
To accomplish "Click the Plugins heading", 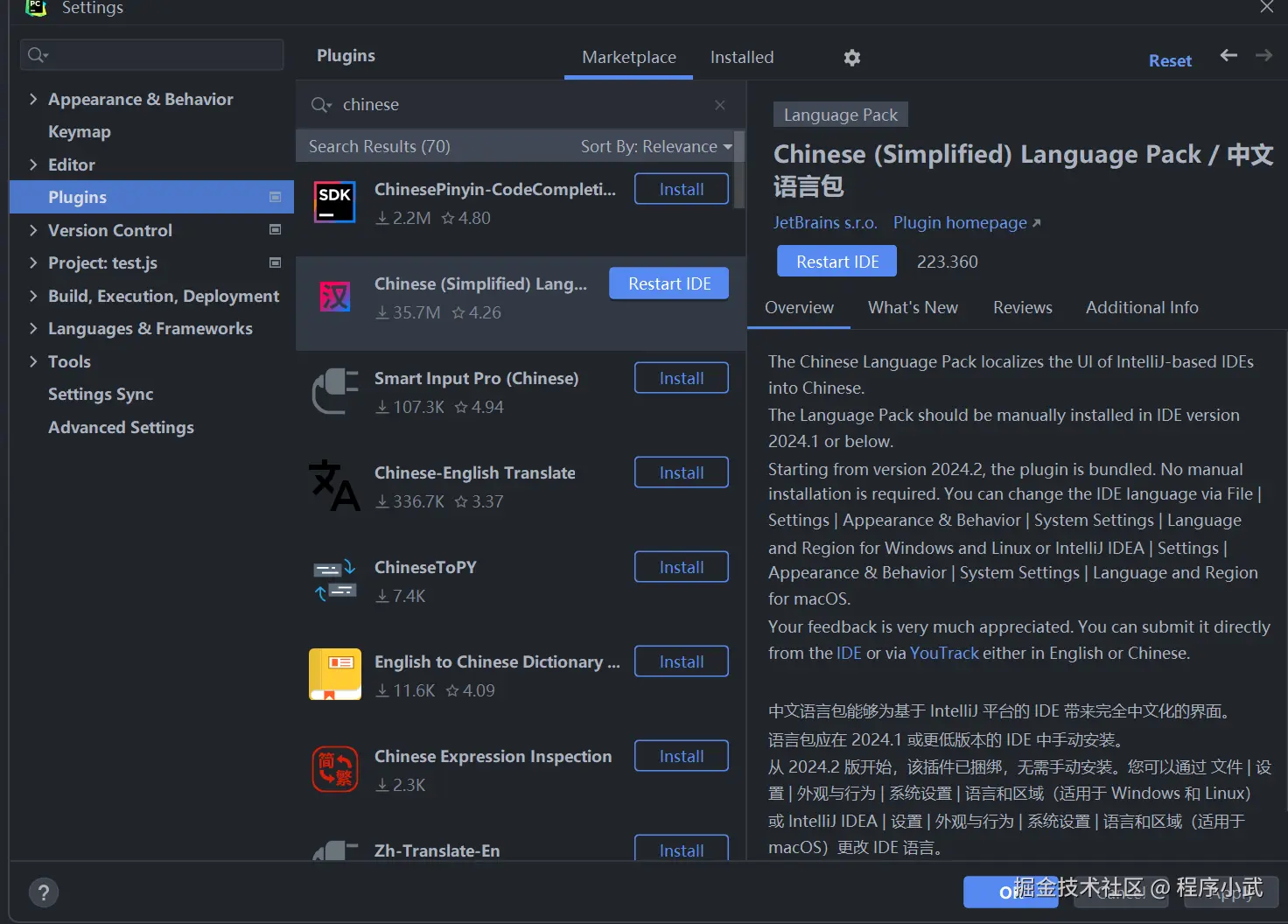I will (x=346, y=55).
